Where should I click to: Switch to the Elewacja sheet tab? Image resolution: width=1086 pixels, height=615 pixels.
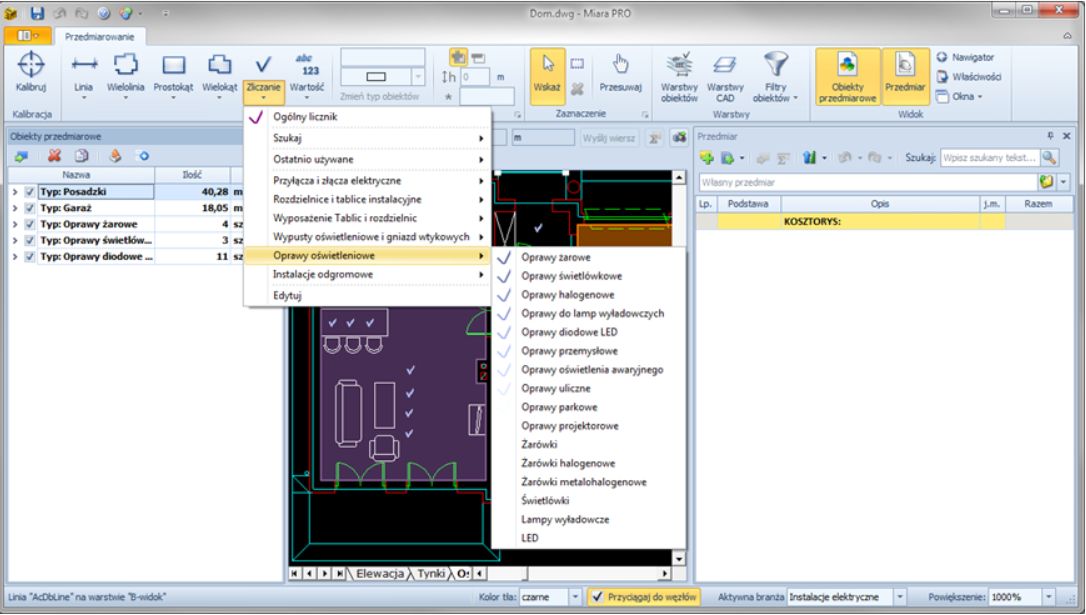tap(380, 573)
